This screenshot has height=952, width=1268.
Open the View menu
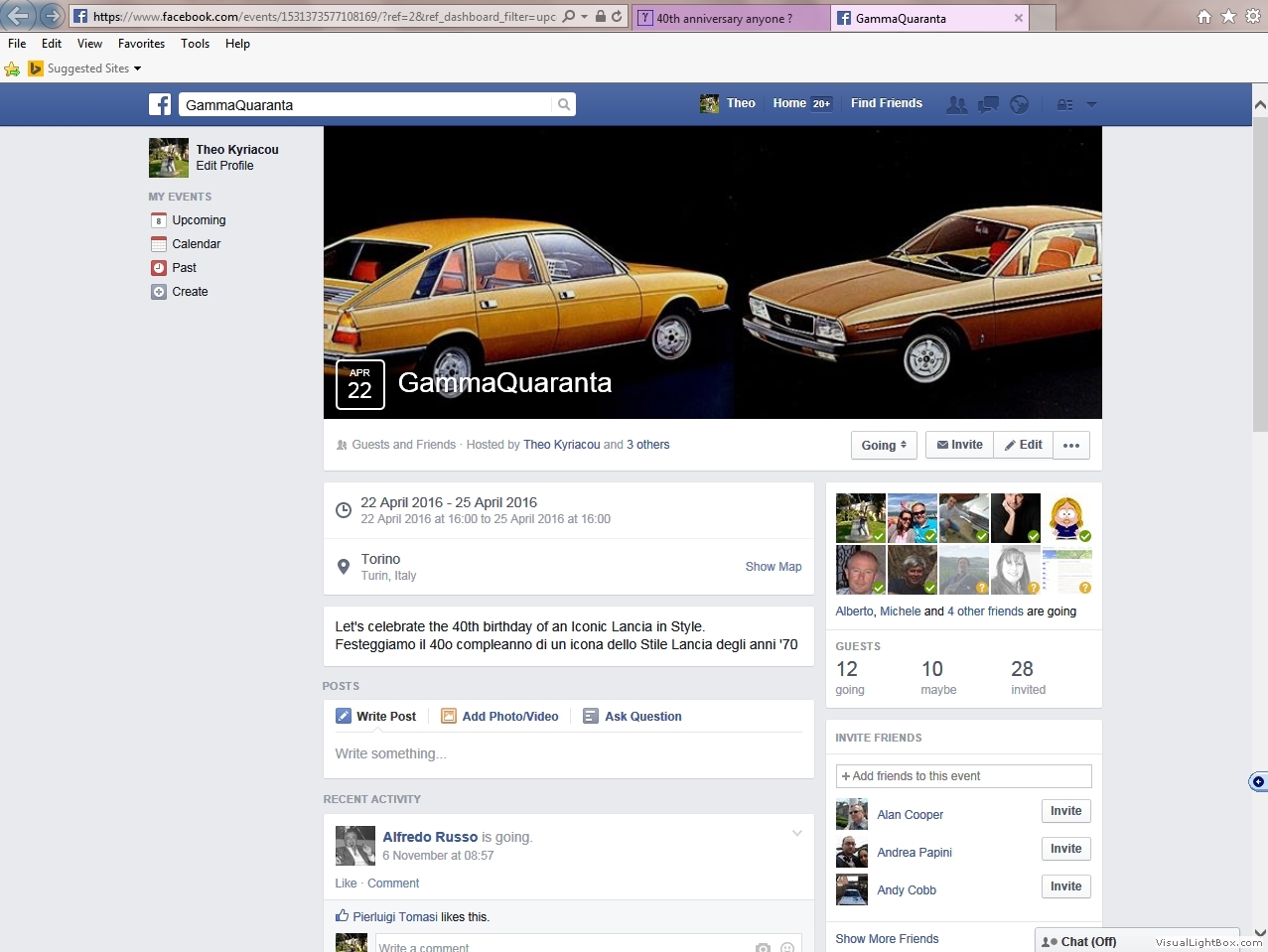(89, 44)
